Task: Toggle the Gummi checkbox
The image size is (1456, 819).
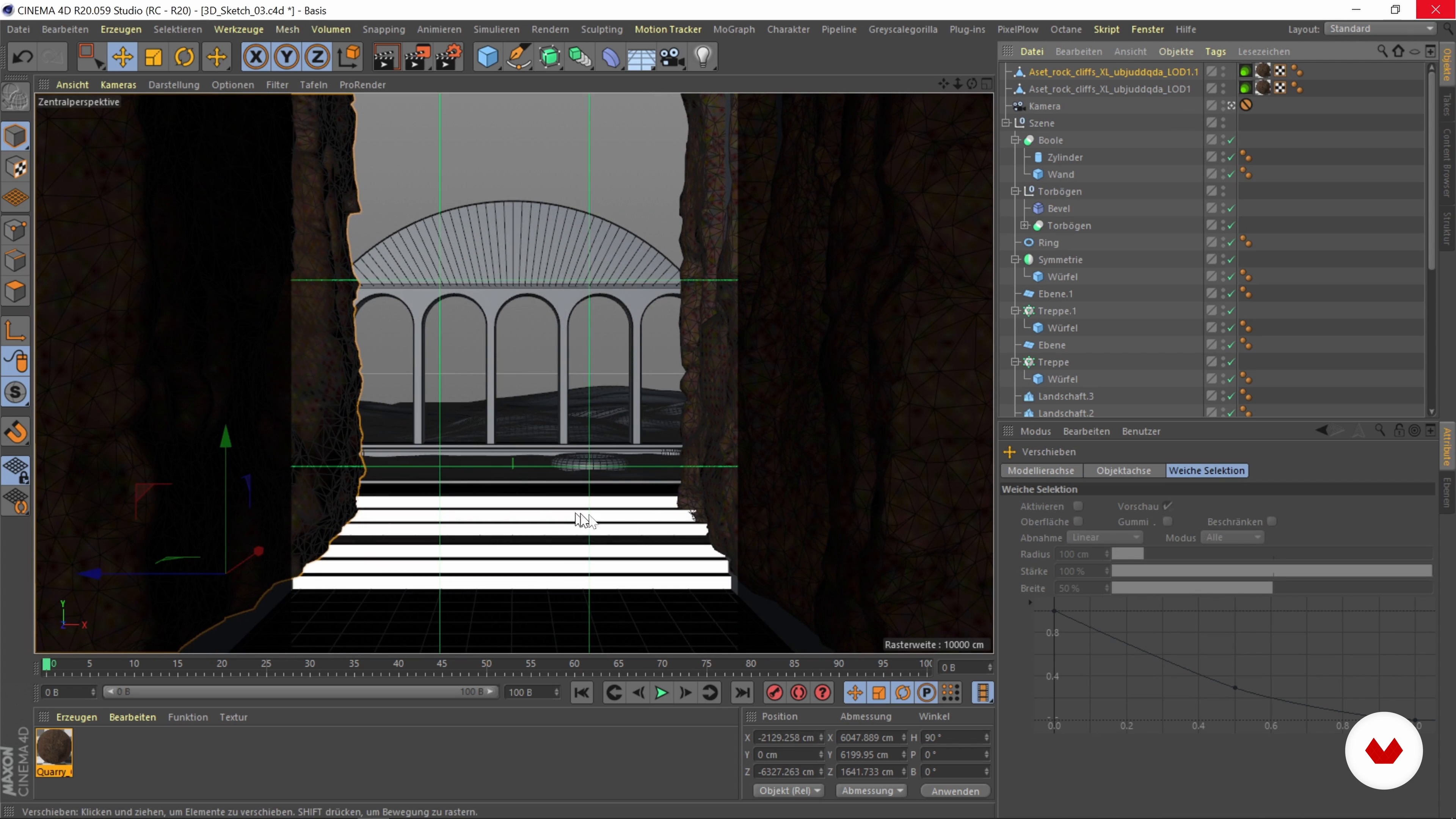Action: [x=1167, y=521]
